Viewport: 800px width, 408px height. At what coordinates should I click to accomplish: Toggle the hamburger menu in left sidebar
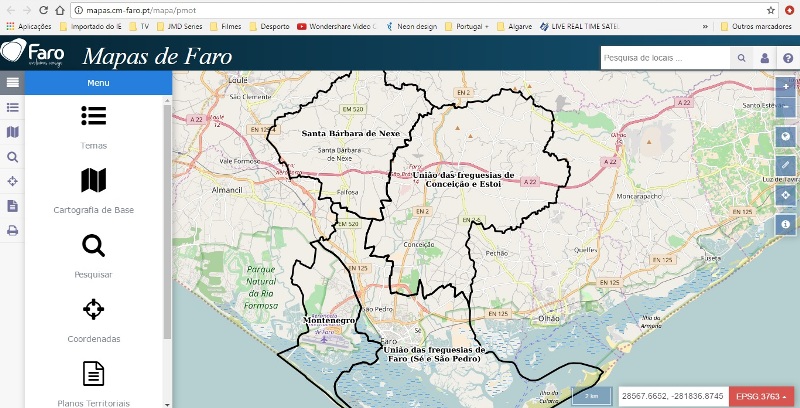[12, 83]
